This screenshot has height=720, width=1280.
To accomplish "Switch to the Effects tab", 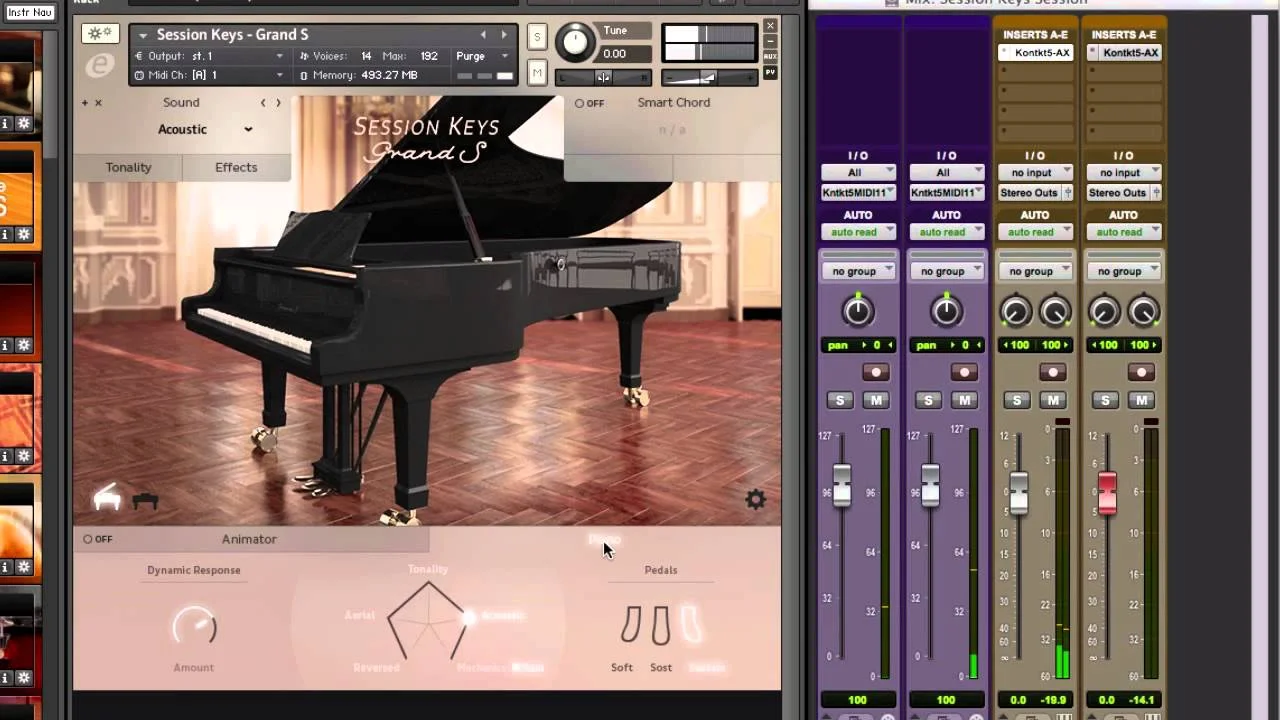I will click(x=236, y=167).
